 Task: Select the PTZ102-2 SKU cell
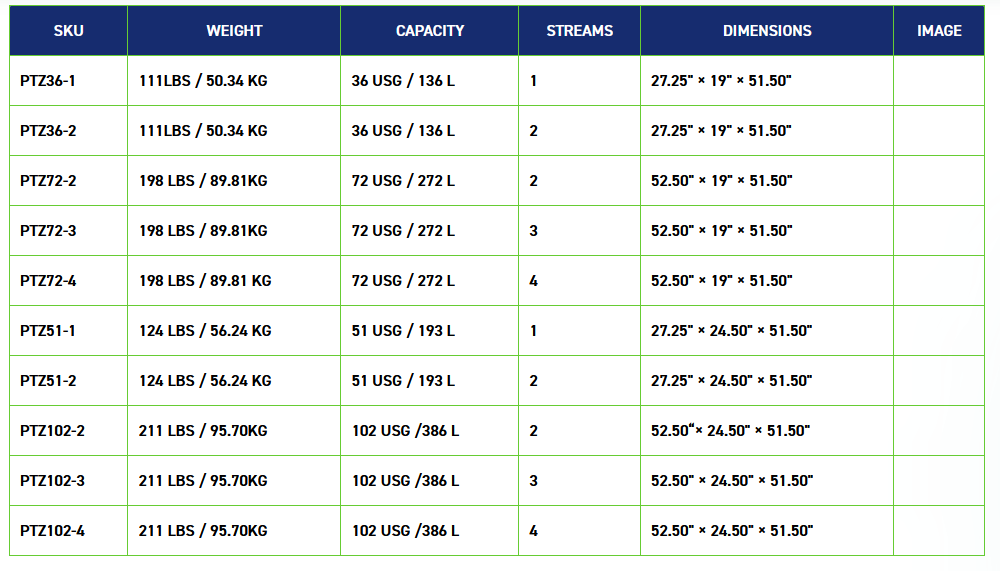(52, 431)
